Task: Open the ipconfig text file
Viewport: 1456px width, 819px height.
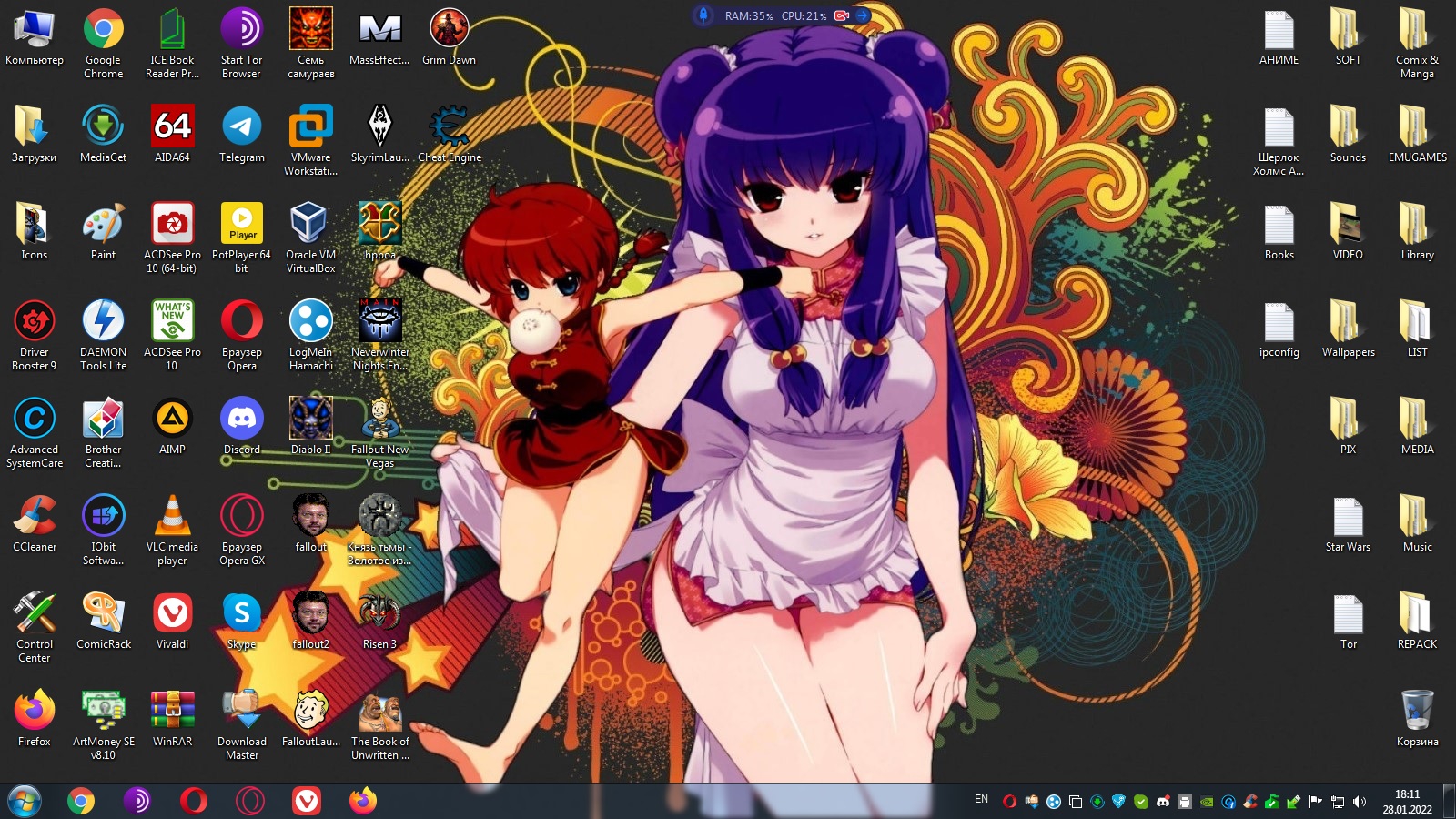Action: [1279, 329]
